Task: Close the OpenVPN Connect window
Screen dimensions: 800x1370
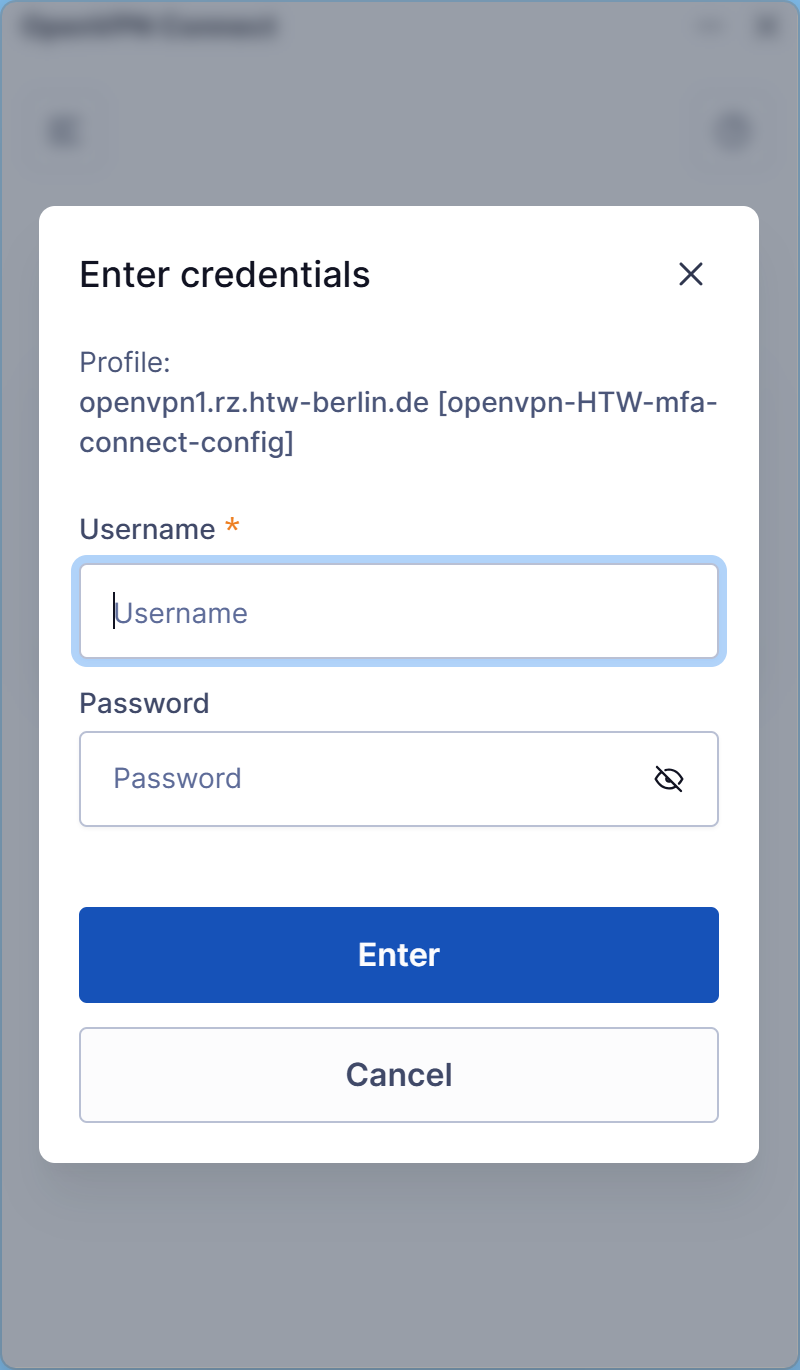Action: [768, 27]
